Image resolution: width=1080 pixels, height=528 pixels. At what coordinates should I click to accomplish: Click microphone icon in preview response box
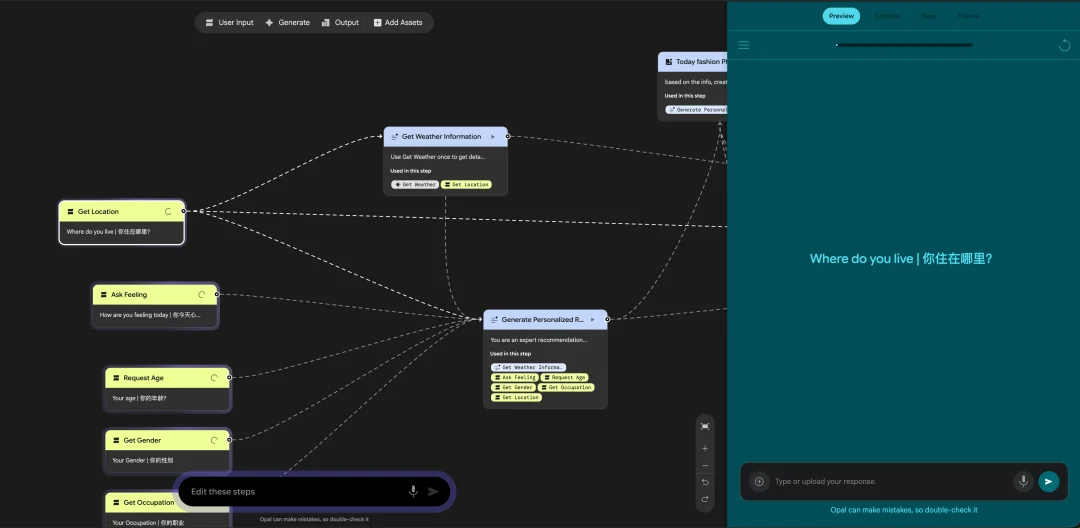point(1022,481)
